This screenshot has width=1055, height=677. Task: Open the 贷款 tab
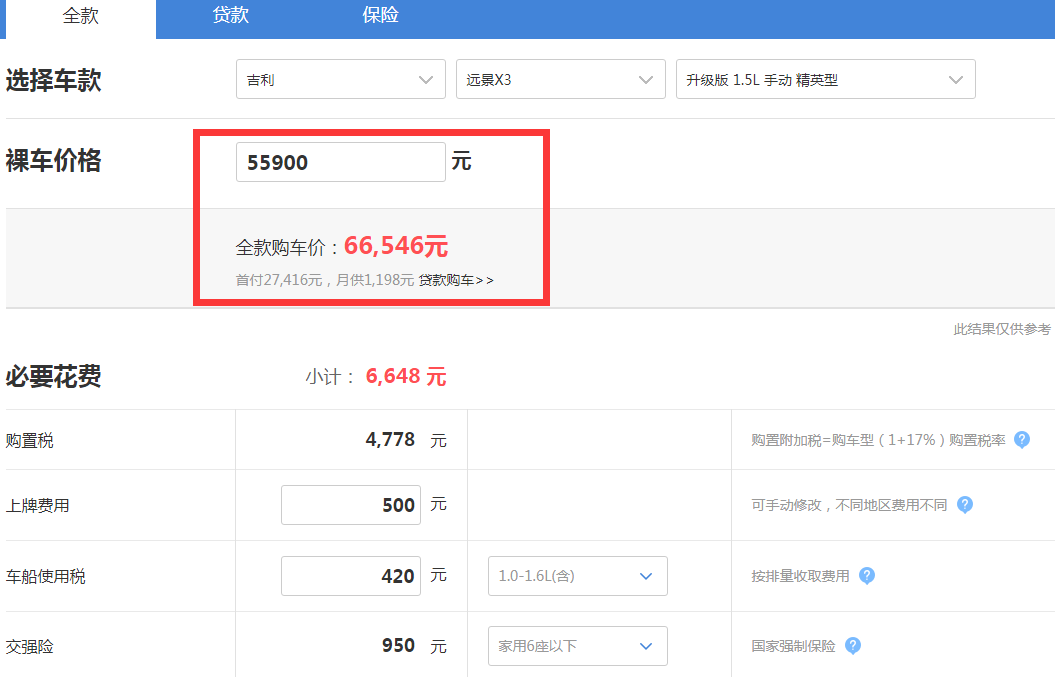point(231,15)
